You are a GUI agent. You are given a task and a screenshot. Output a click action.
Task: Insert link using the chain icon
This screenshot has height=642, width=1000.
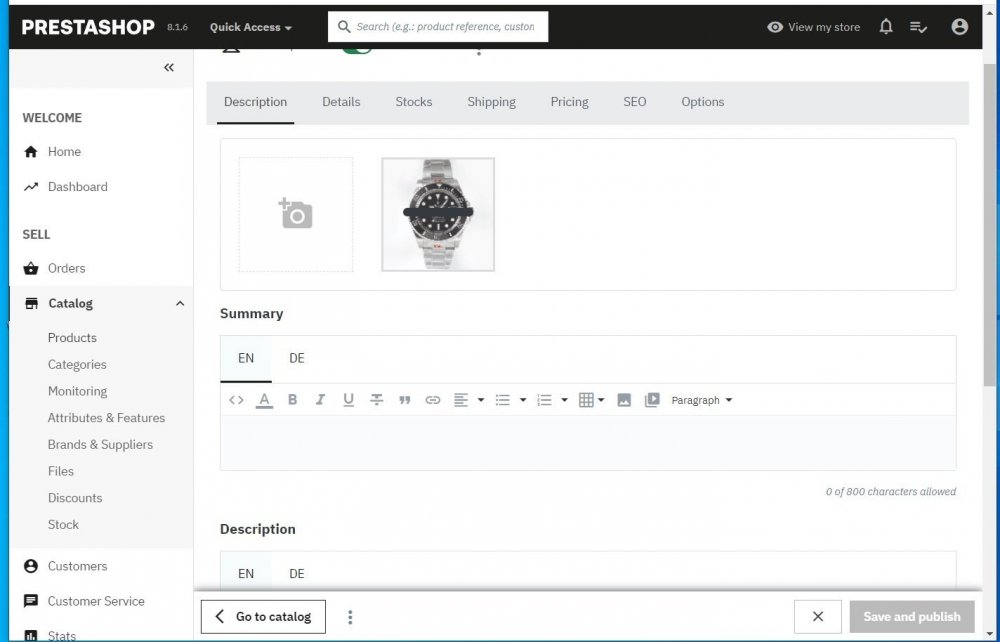(432, 400)
